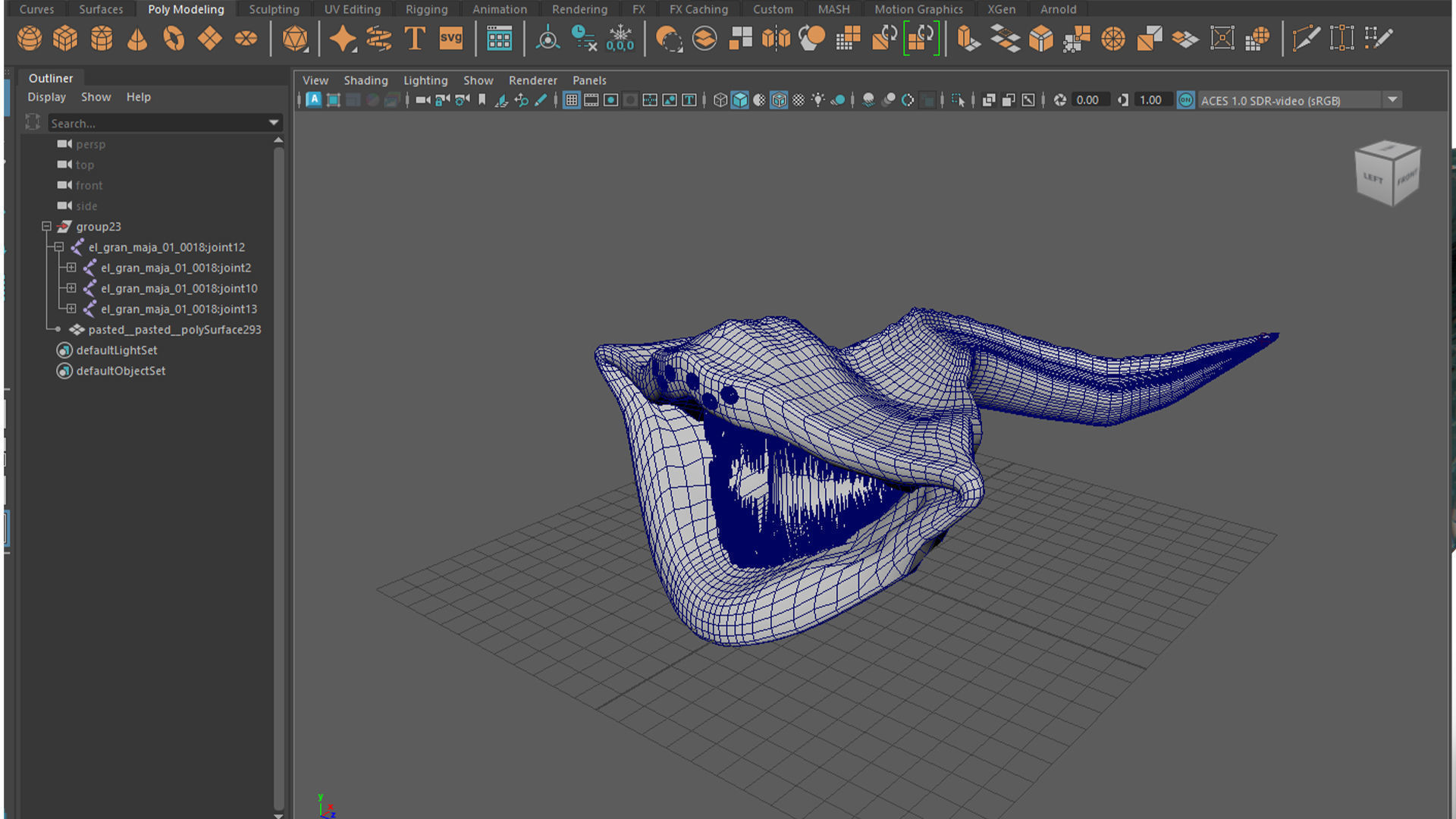Open the viewport Renderer menu
The width and height of the screenshot is (1456, 819).
pyautogui.click(x=532, y=80)
